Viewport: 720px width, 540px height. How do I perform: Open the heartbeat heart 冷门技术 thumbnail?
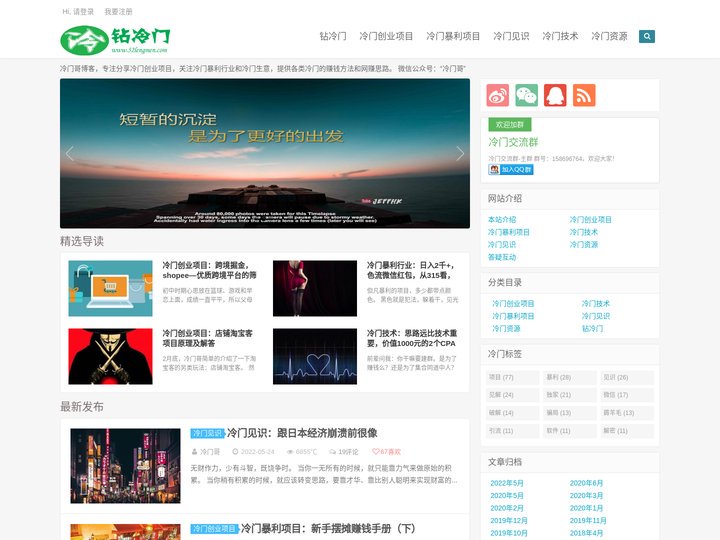coord(315,356)
